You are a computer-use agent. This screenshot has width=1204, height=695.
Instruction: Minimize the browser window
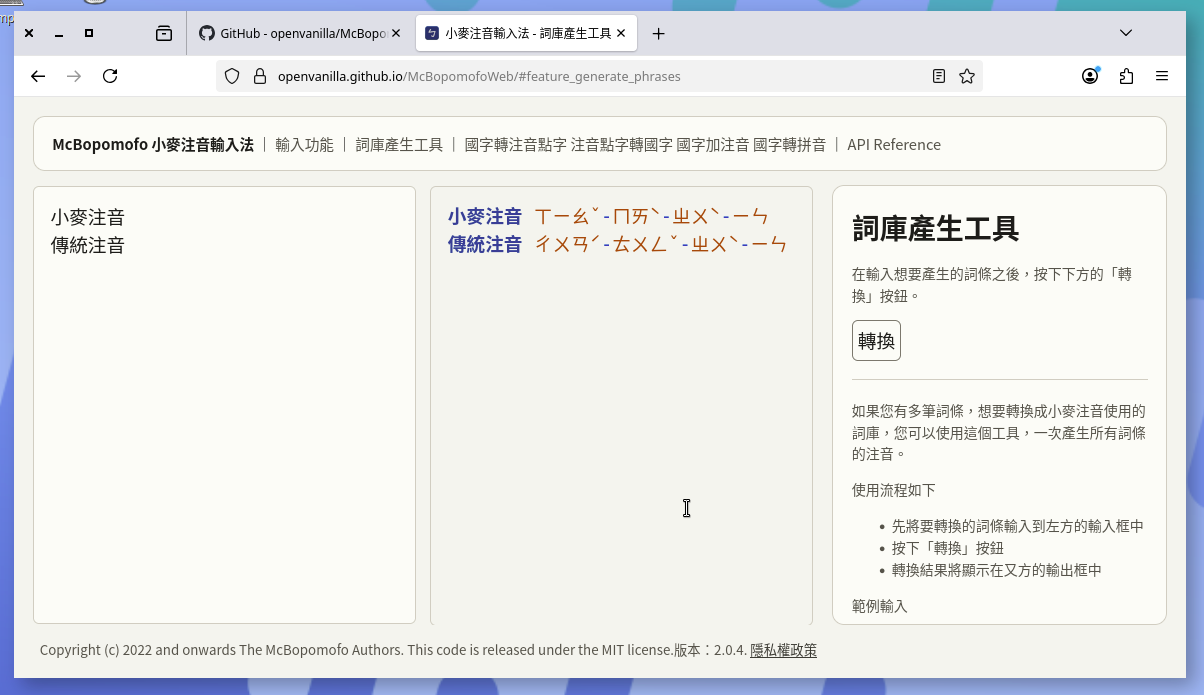point(59,33)
